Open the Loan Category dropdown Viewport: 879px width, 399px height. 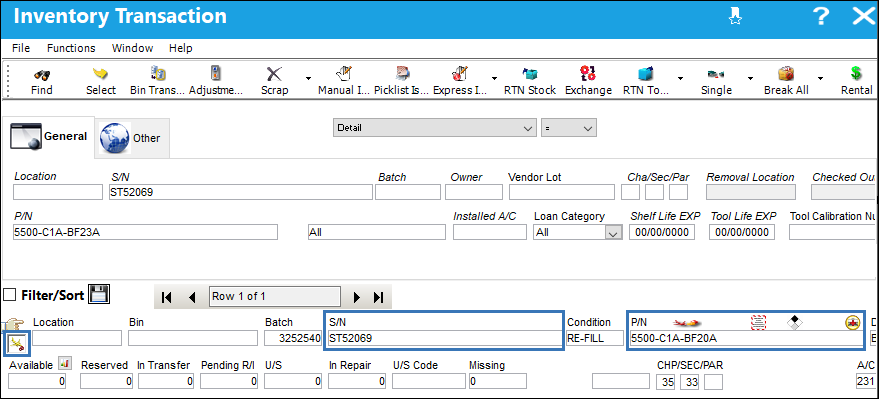point(578,232)
